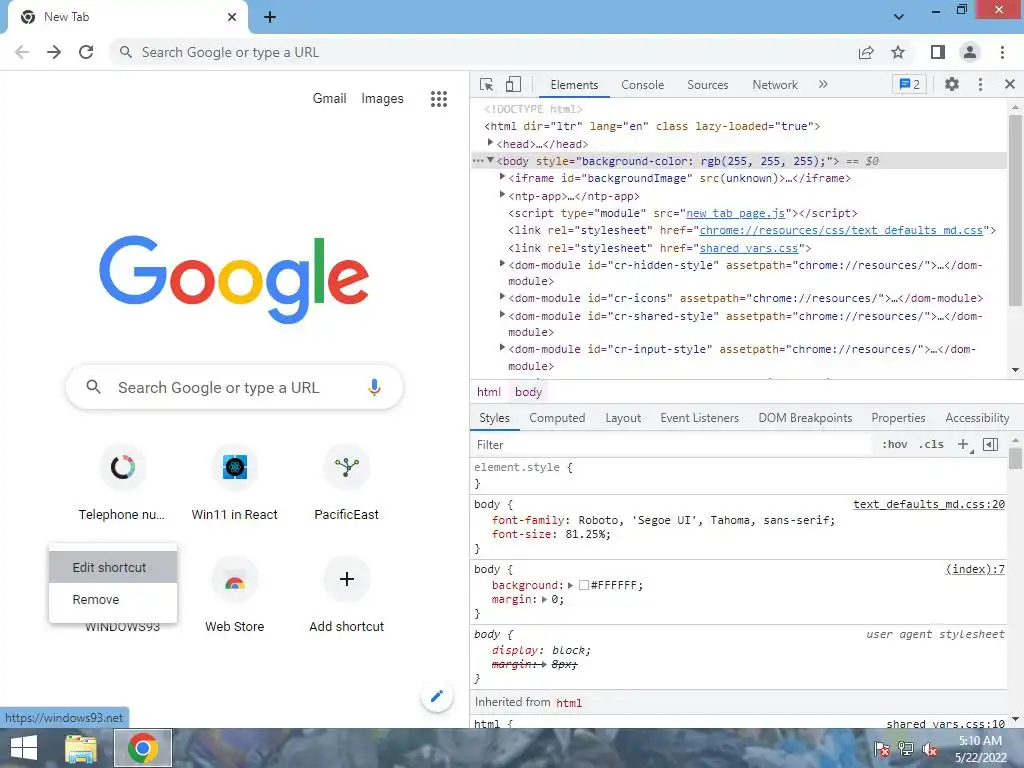Viewport: 1024px width, 768px height.
Task: Bookmark this tab with the star icon
Action: coord(899,52)
